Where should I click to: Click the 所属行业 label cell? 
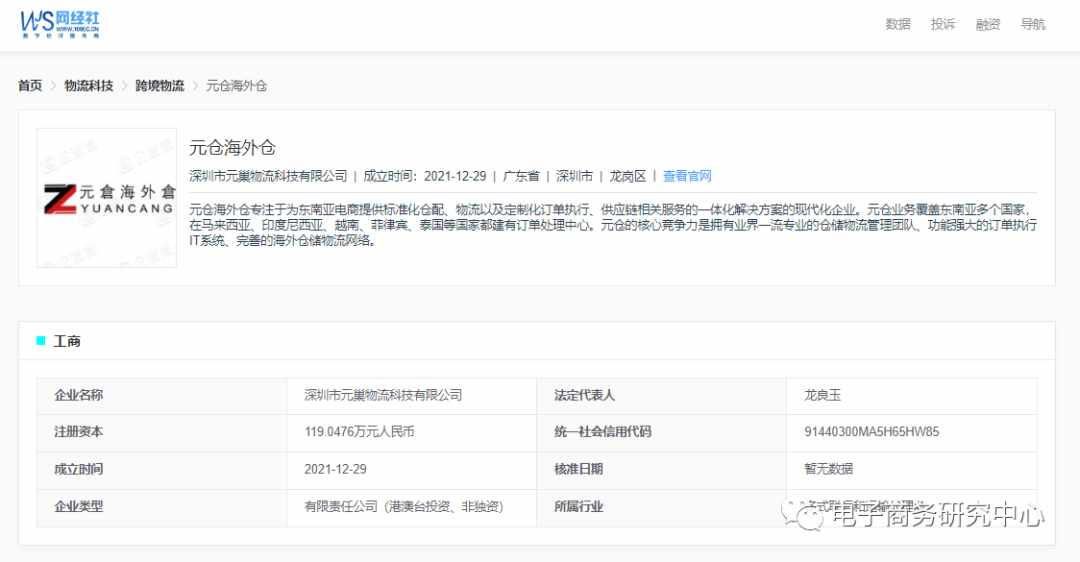[x=661, y=508]
